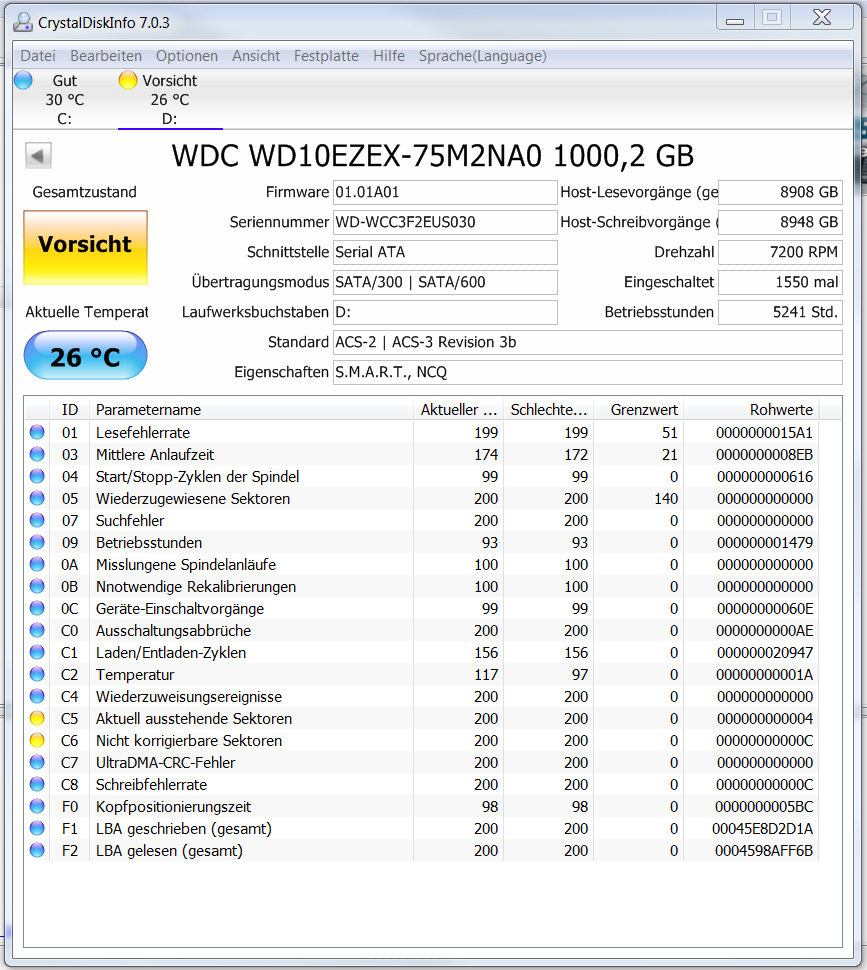The height and width of the screenshot is (970, 867).
Task: Click status orb for Ausschaltungsabbrüche
Action: coord(37,630)
